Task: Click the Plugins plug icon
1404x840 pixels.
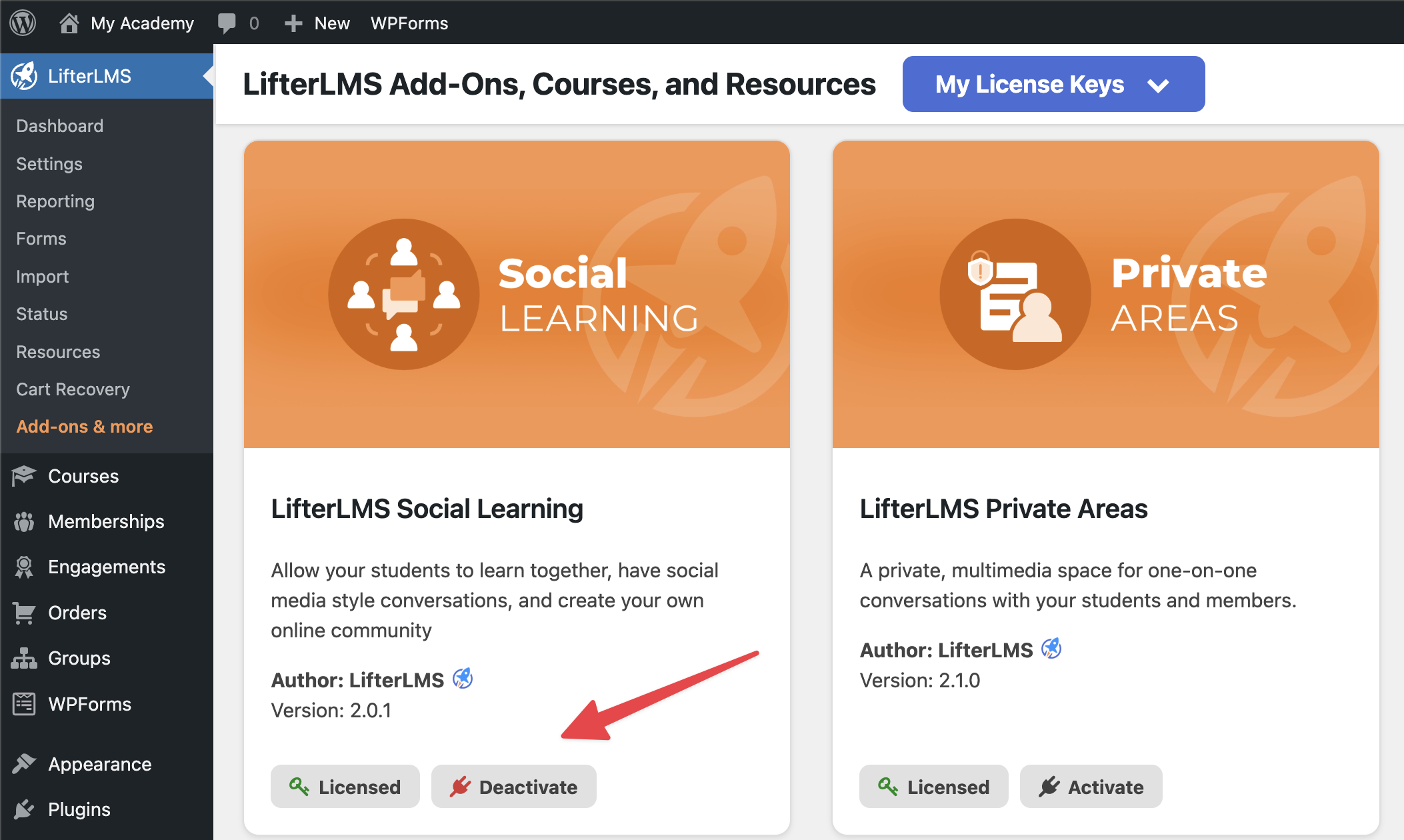Action: [x=24, y=809]
